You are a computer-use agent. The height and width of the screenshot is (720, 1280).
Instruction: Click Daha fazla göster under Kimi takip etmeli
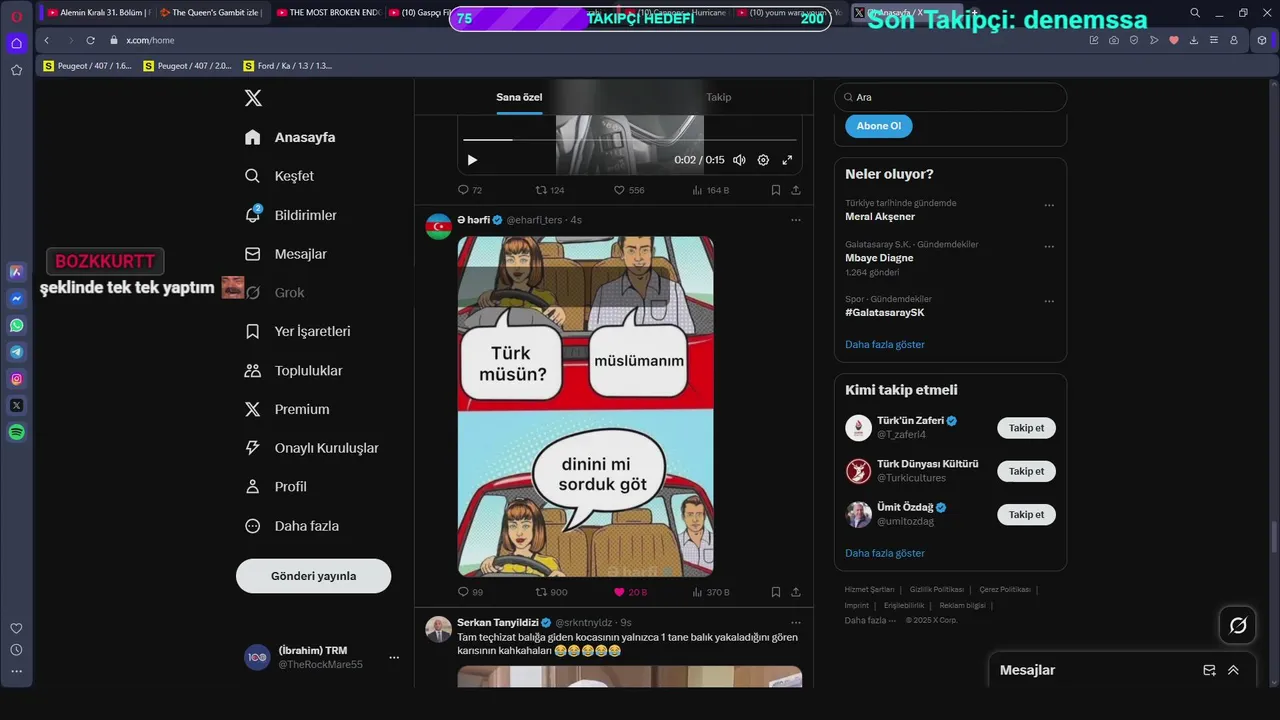coord(885,553)
